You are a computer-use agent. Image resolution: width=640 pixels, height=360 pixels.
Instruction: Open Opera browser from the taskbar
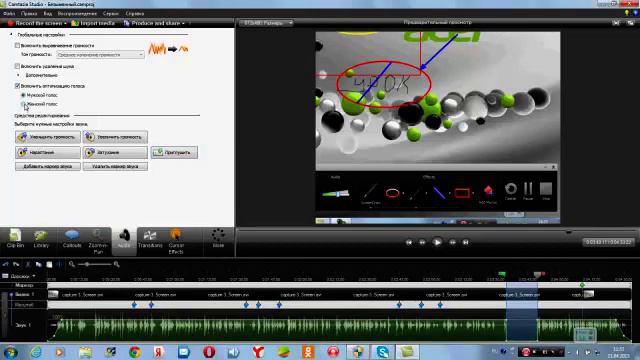coord(209,352)
